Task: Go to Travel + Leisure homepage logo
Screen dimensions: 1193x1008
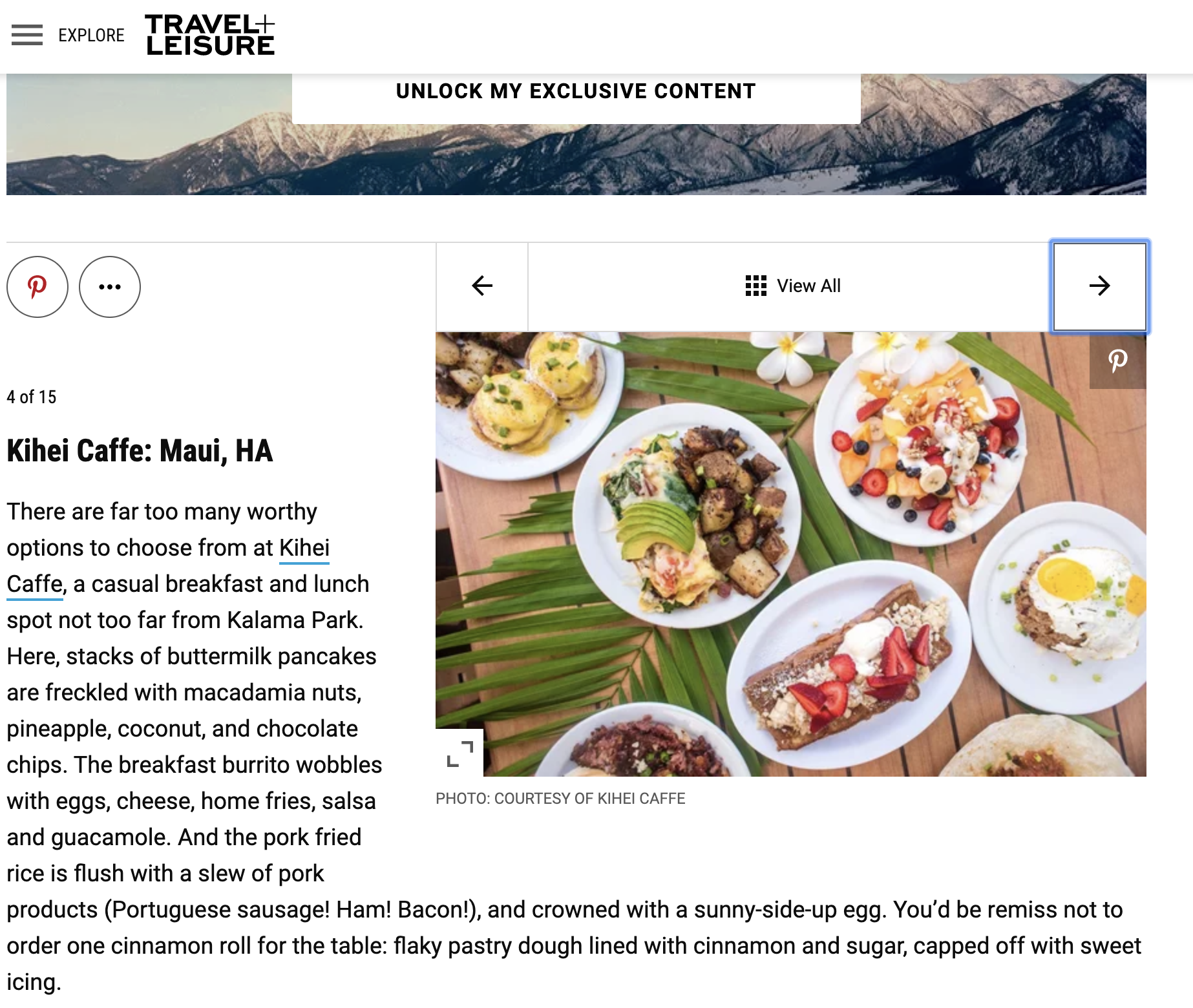Action: coord(211,35)
